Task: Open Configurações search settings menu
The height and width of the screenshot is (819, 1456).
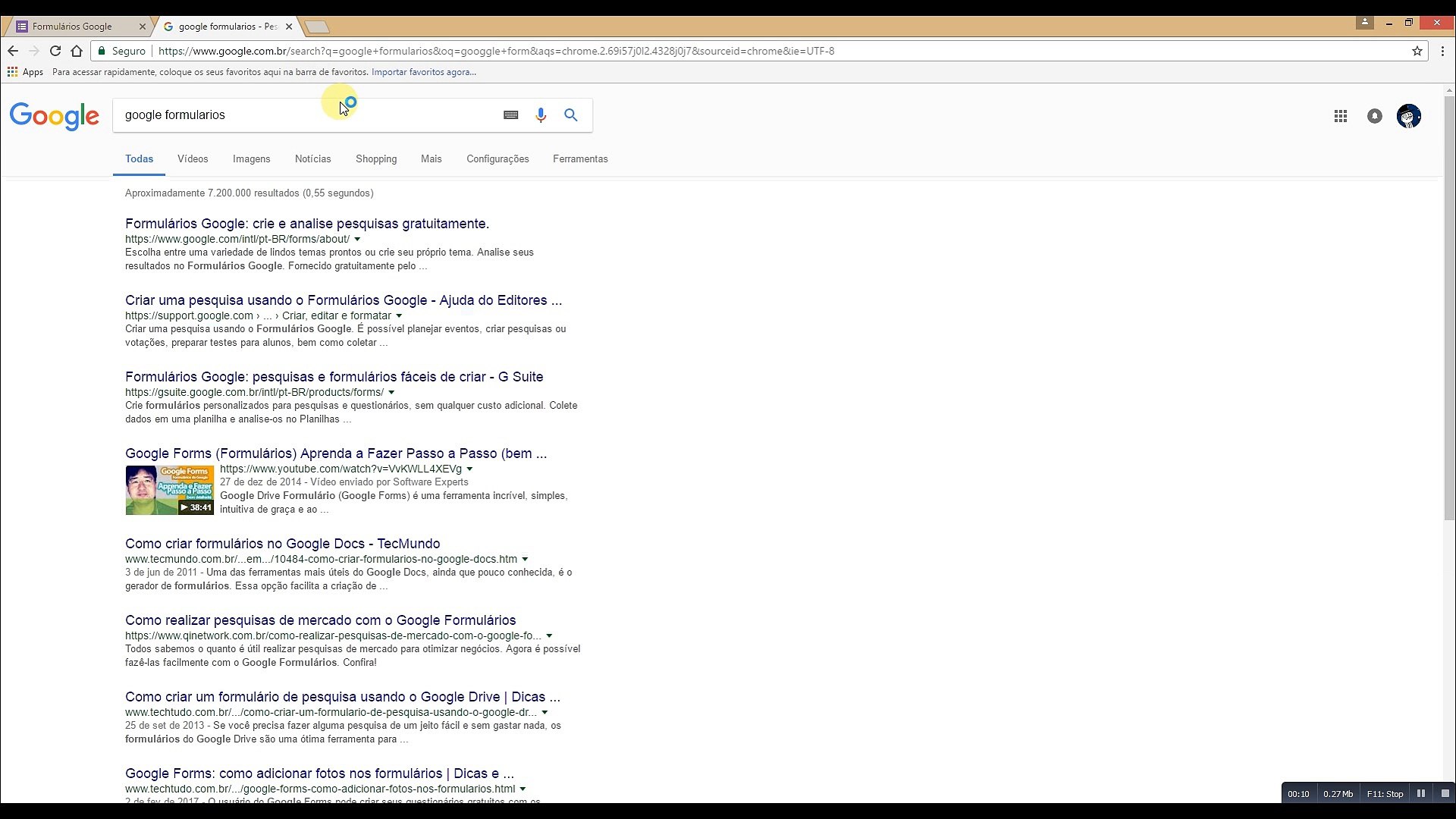Action: point(497,159)
